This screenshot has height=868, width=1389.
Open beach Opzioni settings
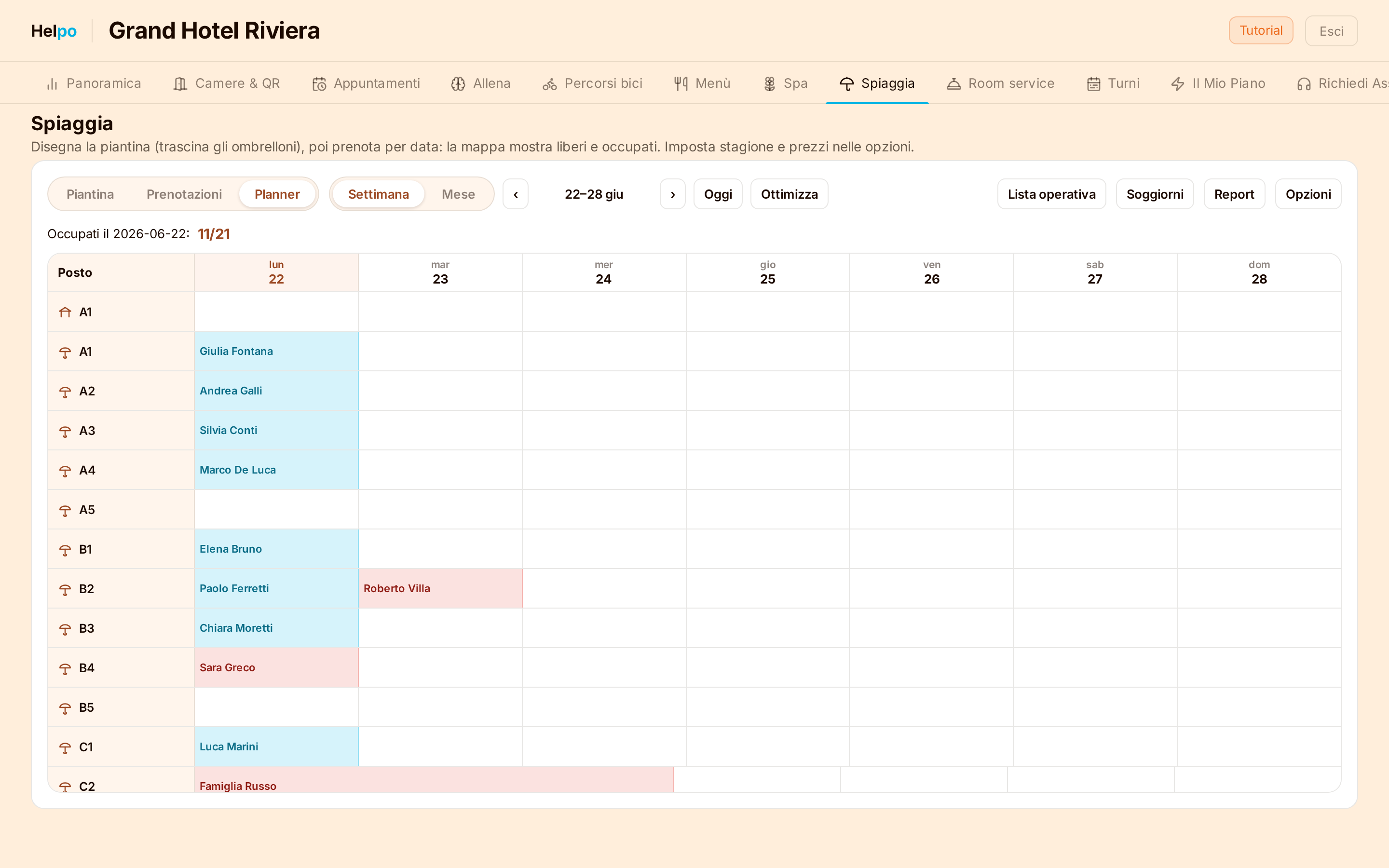1308,194
